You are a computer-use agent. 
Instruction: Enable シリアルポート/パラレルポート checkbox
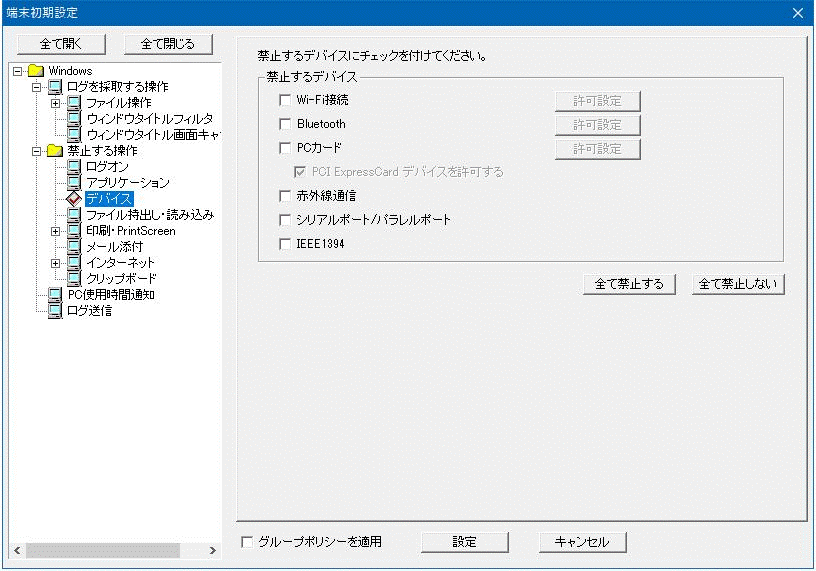coord(285,220)
